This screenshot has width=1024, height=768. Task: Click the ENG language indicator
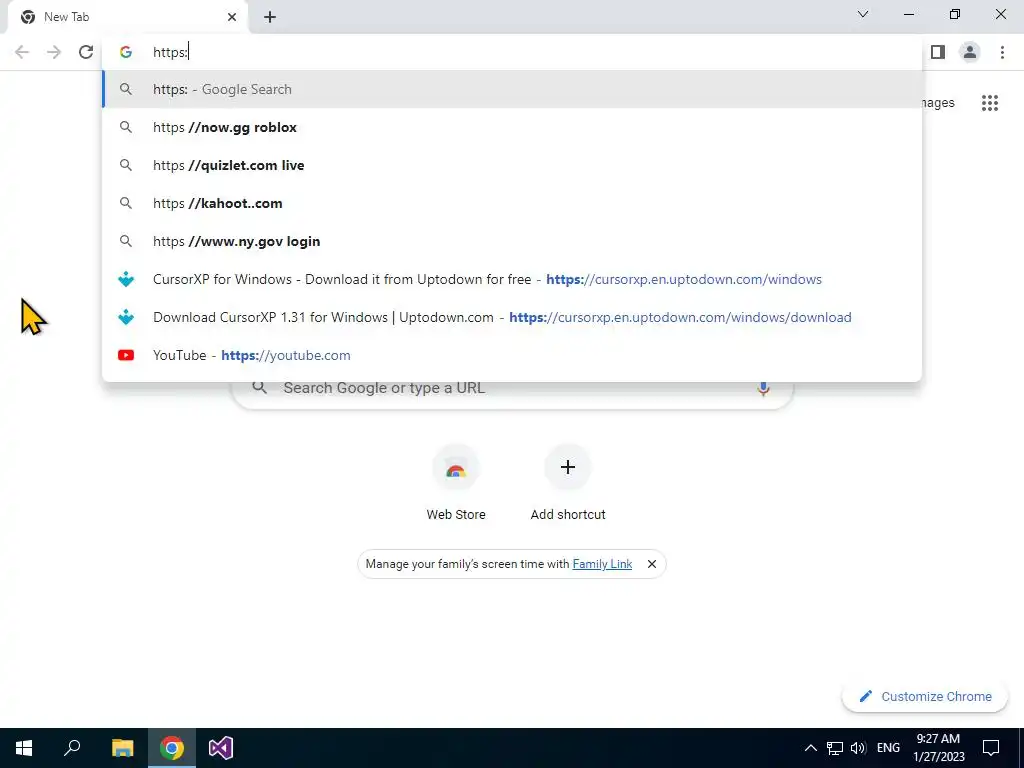click(888, 748)
